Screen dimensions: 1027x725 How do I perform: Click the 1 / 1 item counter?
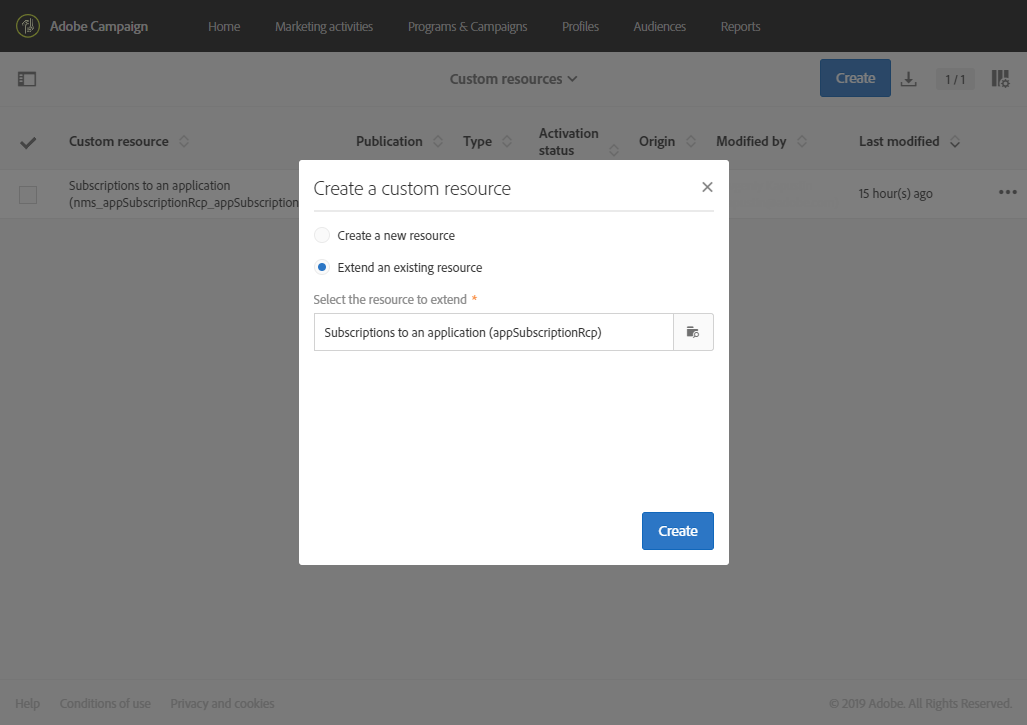[955, 79]
